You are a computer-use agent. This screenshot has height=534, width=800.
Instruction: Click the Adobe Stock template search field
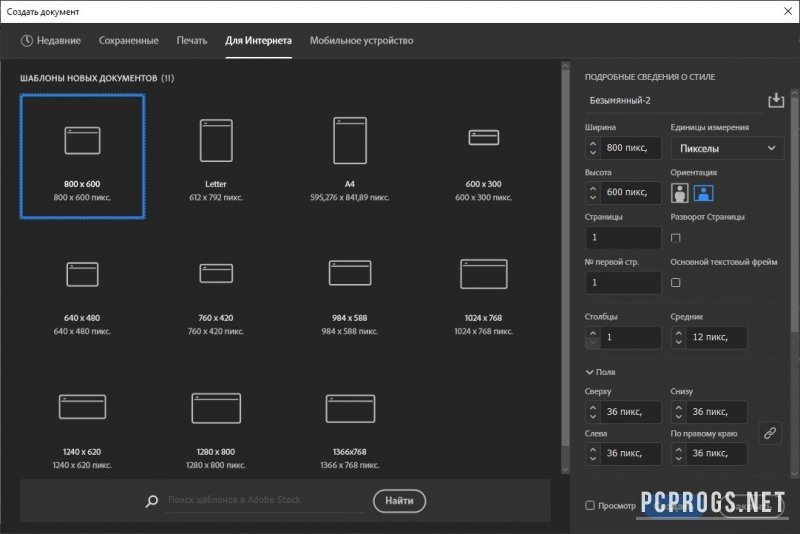point(265,500)
